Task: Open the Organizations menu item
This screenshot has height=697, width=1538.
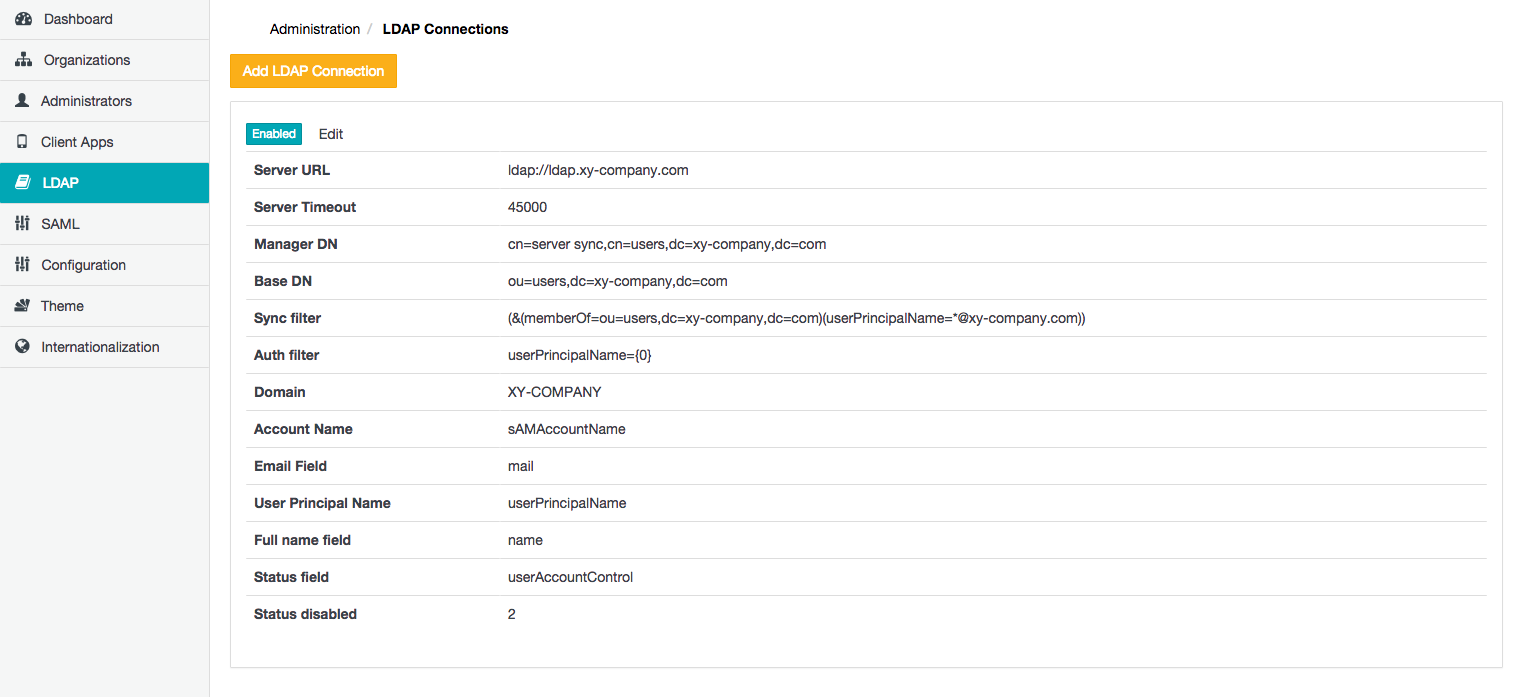Action: click(x=87, y=60)
